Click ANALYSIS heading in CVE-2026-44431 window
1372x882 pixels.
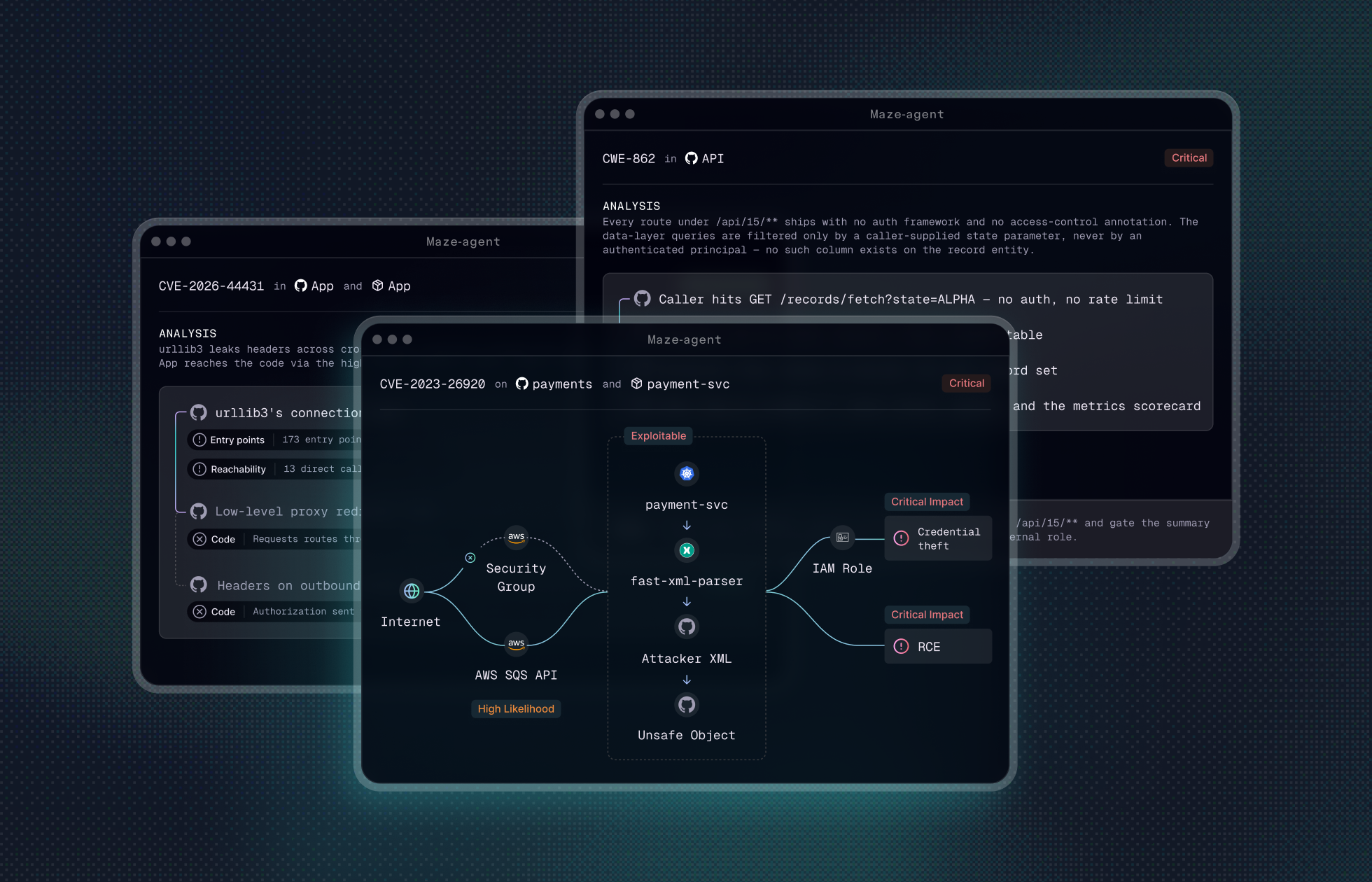click(x=188, y=333)
